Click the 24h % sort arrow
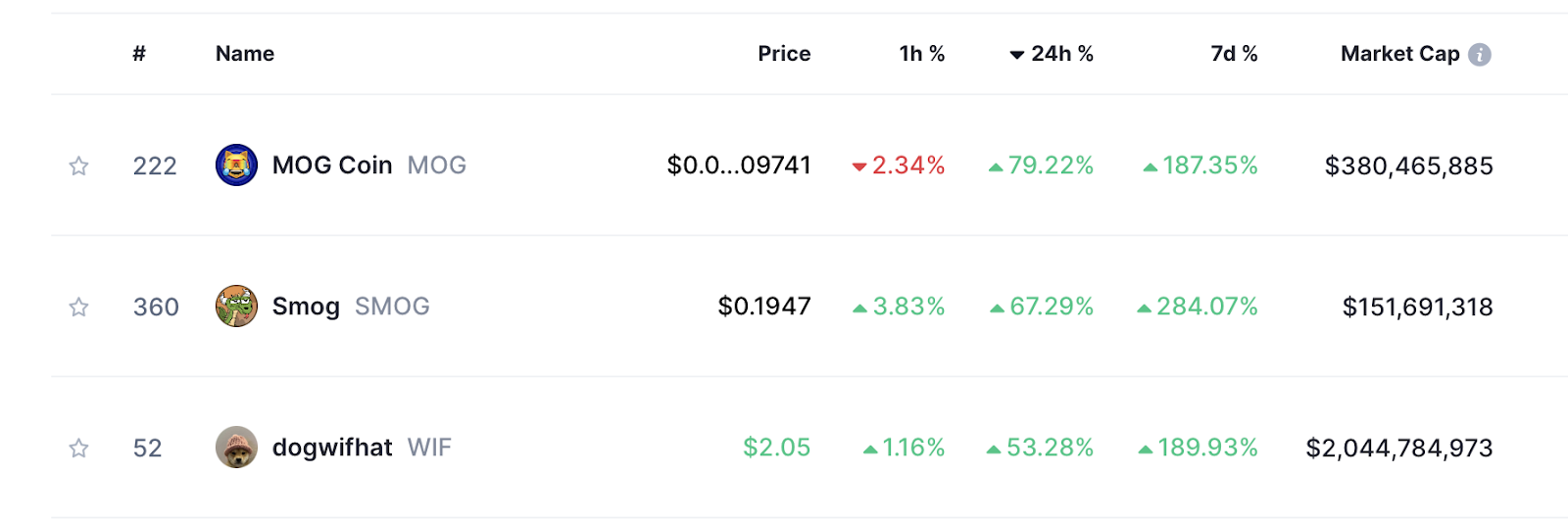The height and width of the screenshot is (522, 1568). pos(1017,55)
